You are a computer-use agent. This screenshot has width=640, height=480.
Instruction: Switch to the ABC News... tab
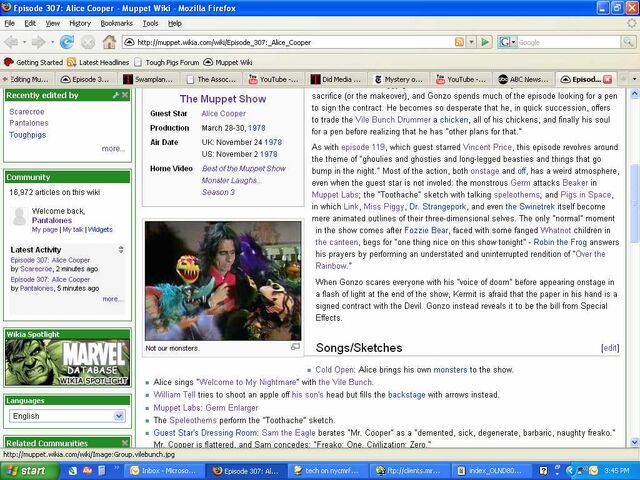pyautogui.click(x=525, y=79)
